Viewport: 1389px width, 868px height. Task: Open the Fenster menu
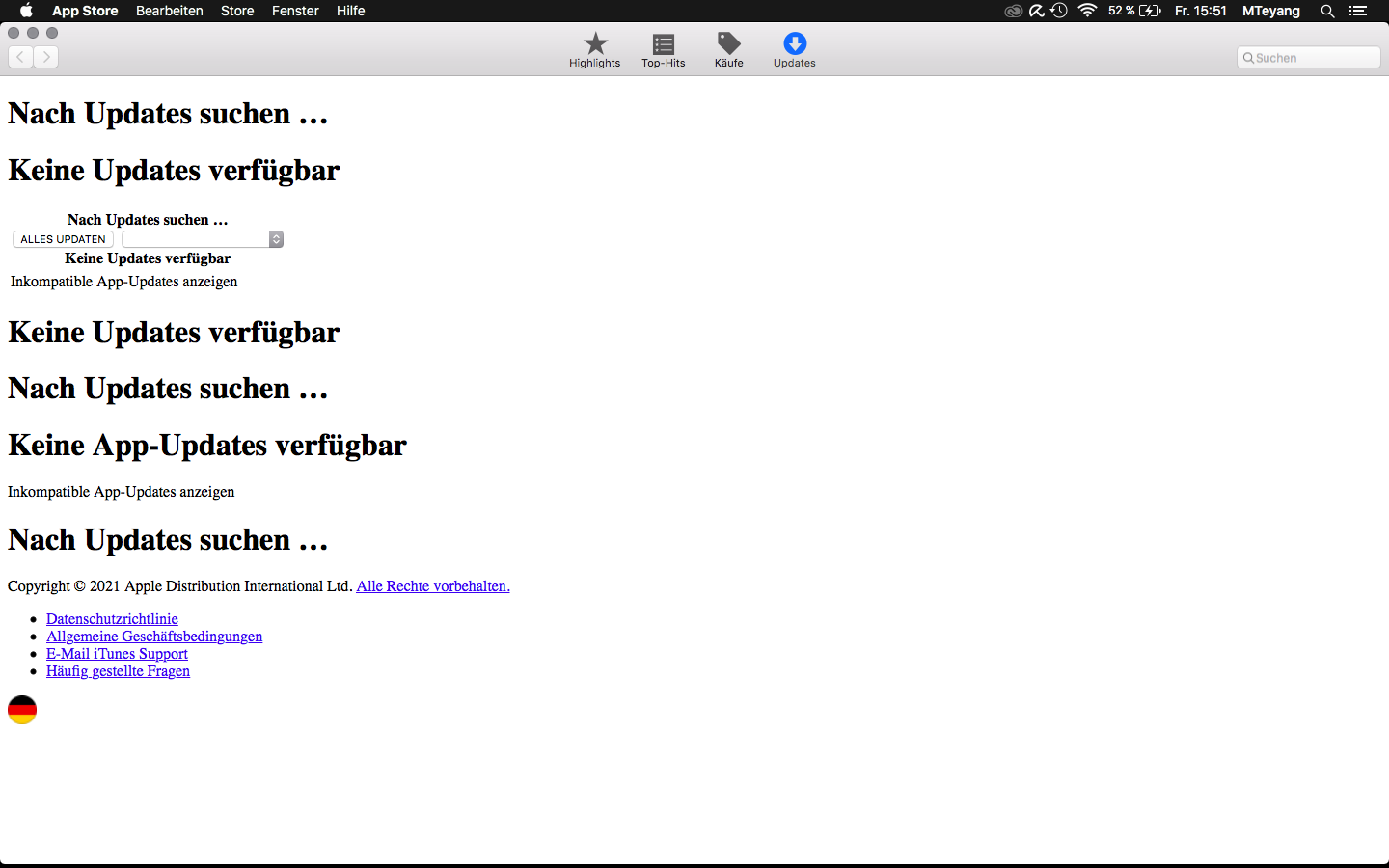point(295,11)
